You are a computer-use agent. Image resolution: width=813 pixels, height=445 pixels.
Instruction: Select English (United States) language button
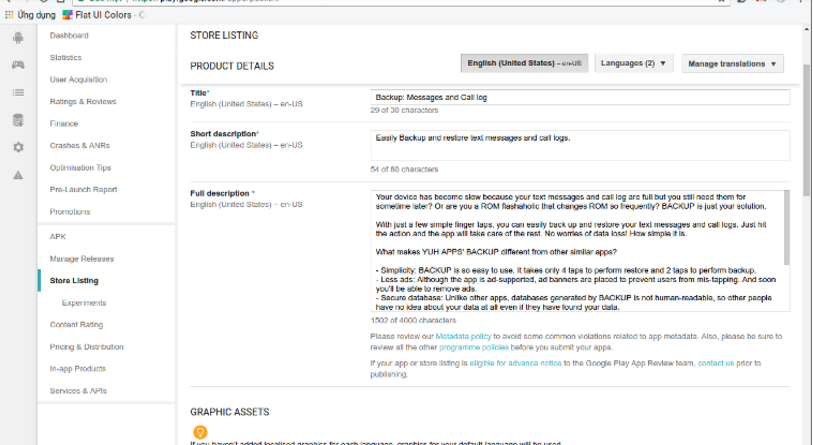click(524, 63)
